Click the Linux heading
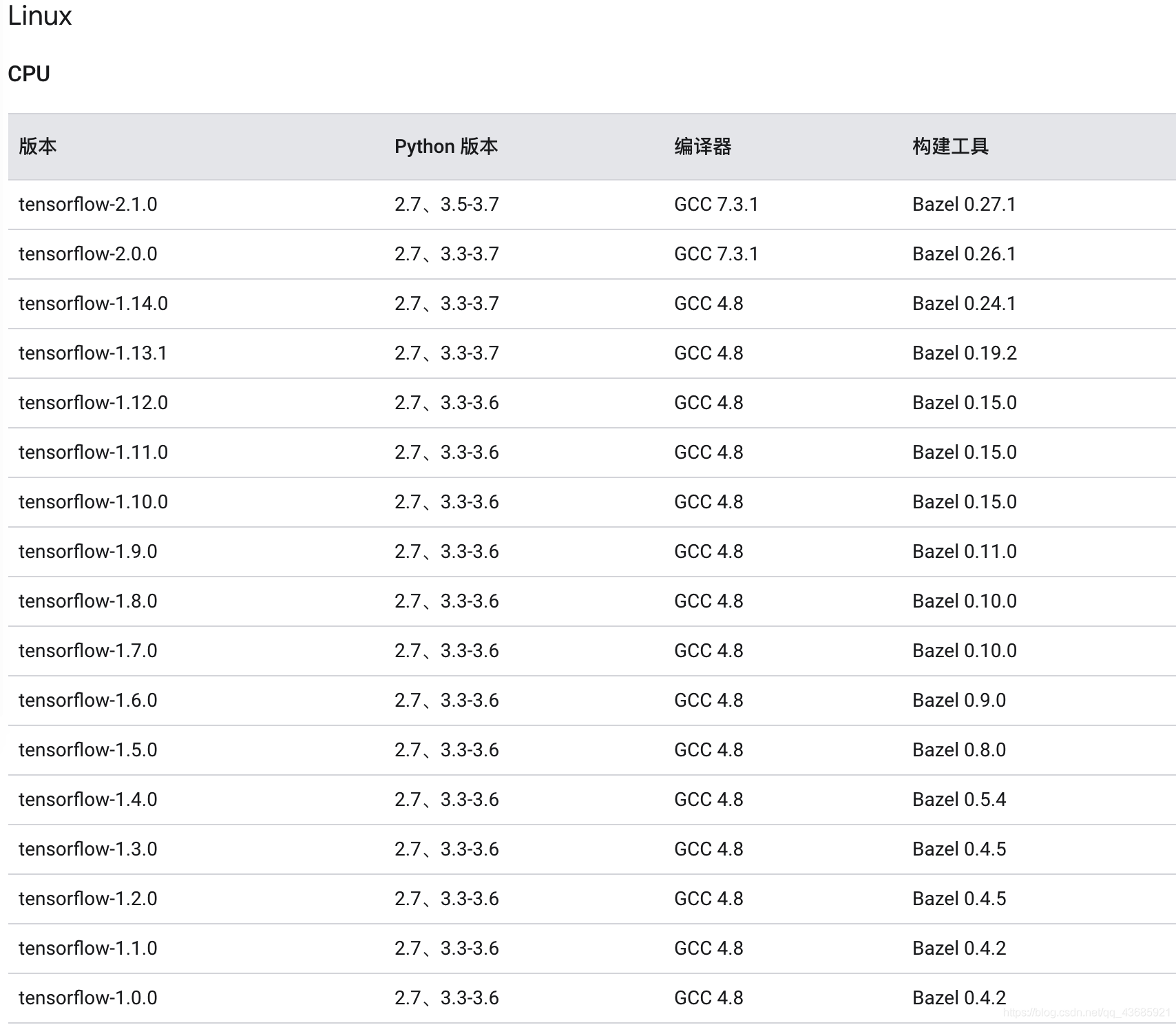The image size is (1176, 1025). (40, 17)
